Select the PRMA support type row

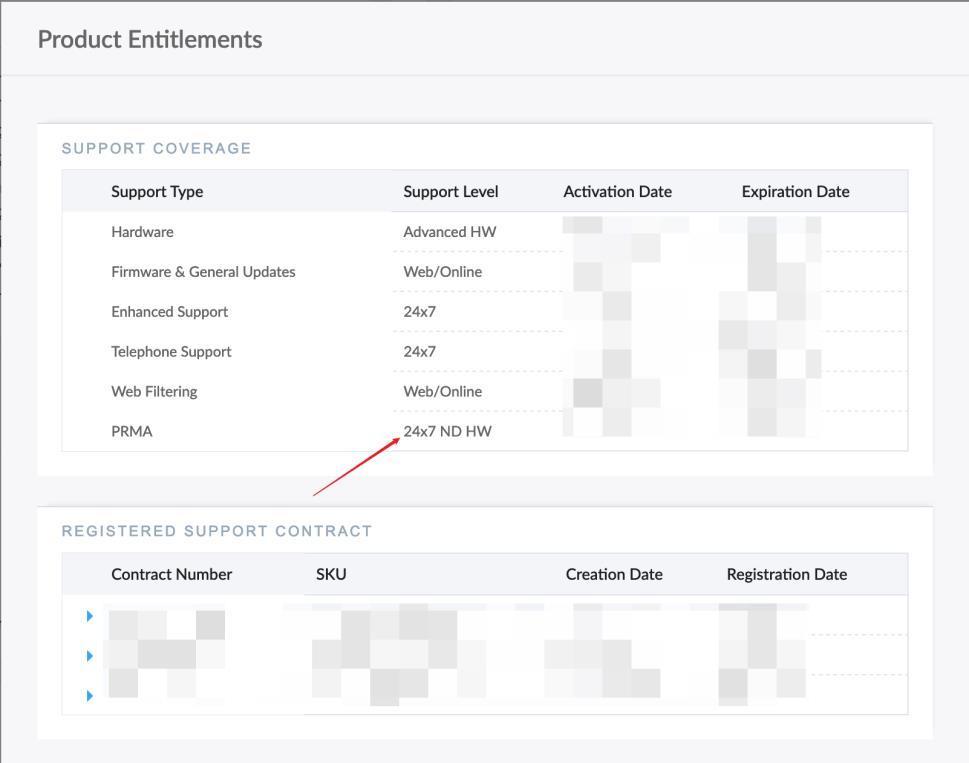132,432
